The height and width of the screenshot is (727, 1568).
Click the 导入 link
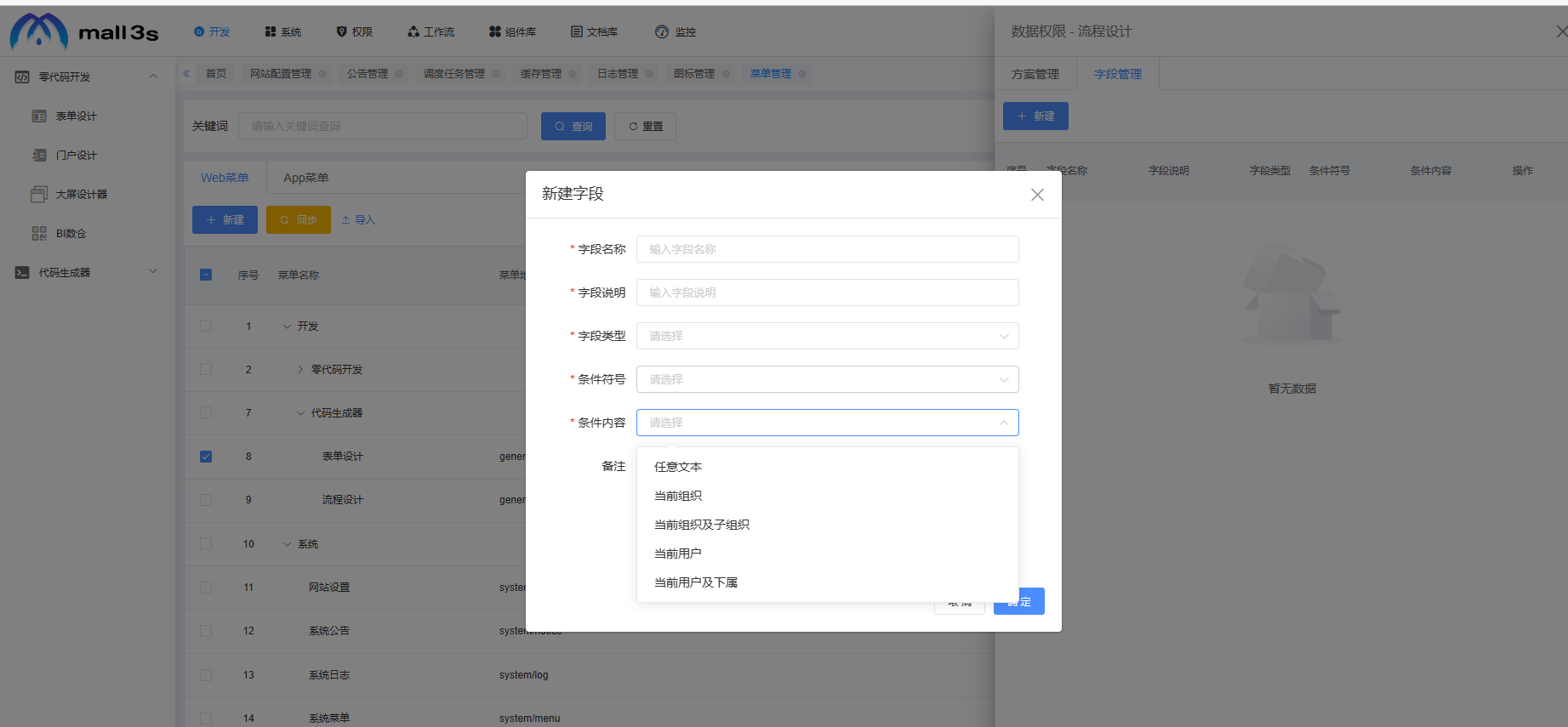(358, 220)
